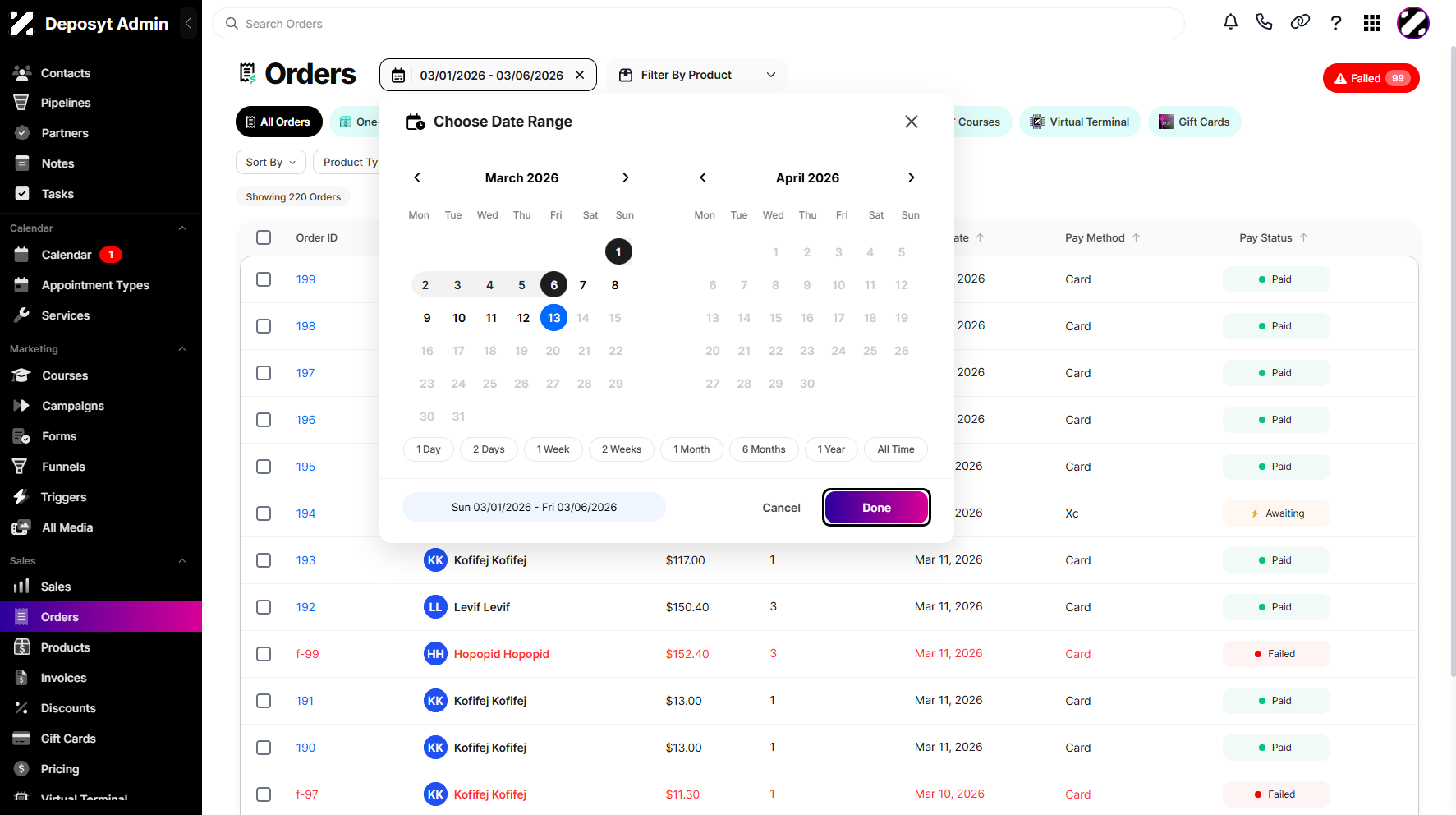Screen dimensions: 1456x815
Task: Select the Gift Cards tab
Action: (x=1194, y=122)
